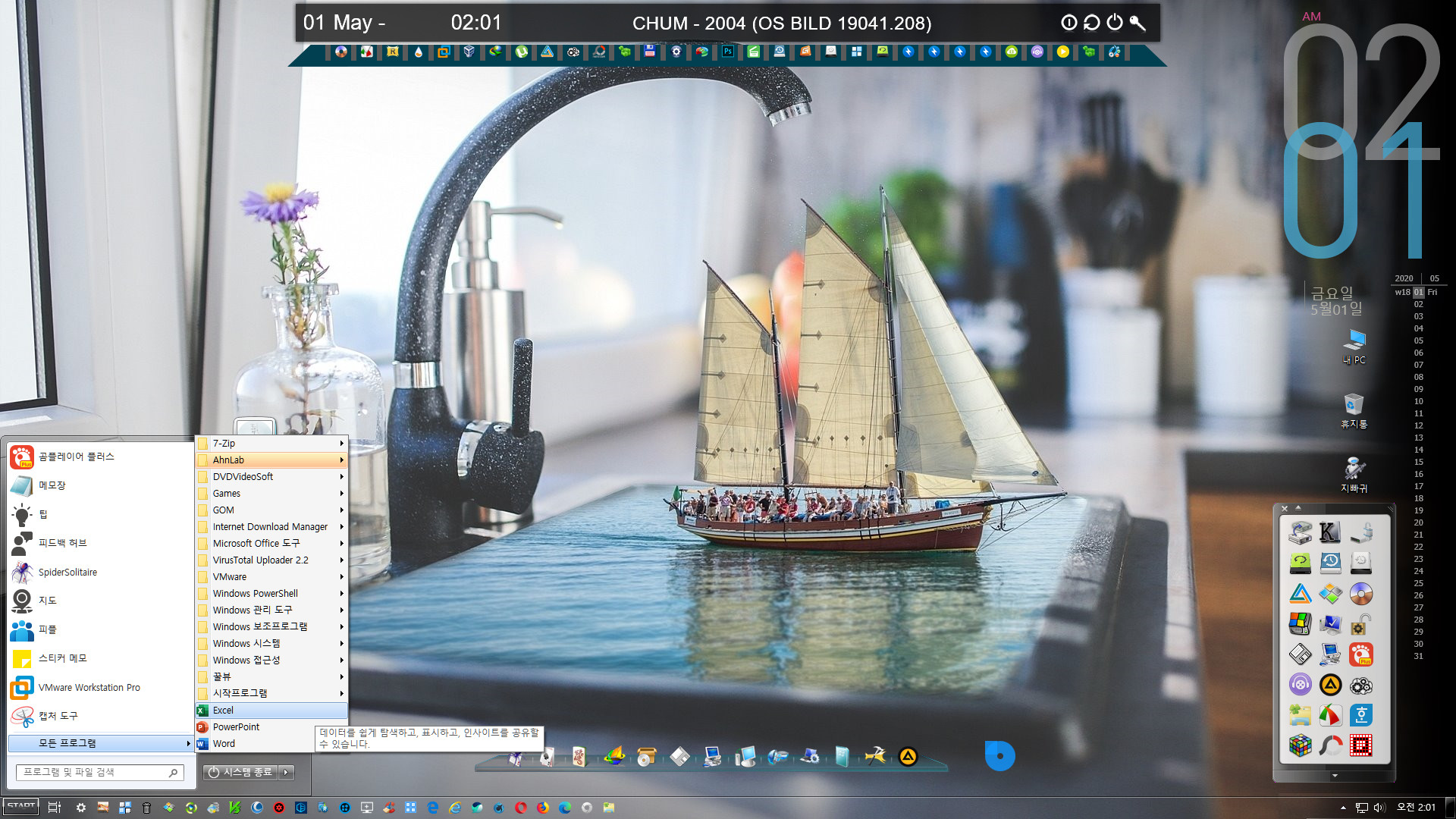
Task: Collapse the side dock using eject arrow
Action: pyautogui.click(x=1298, y=508)
